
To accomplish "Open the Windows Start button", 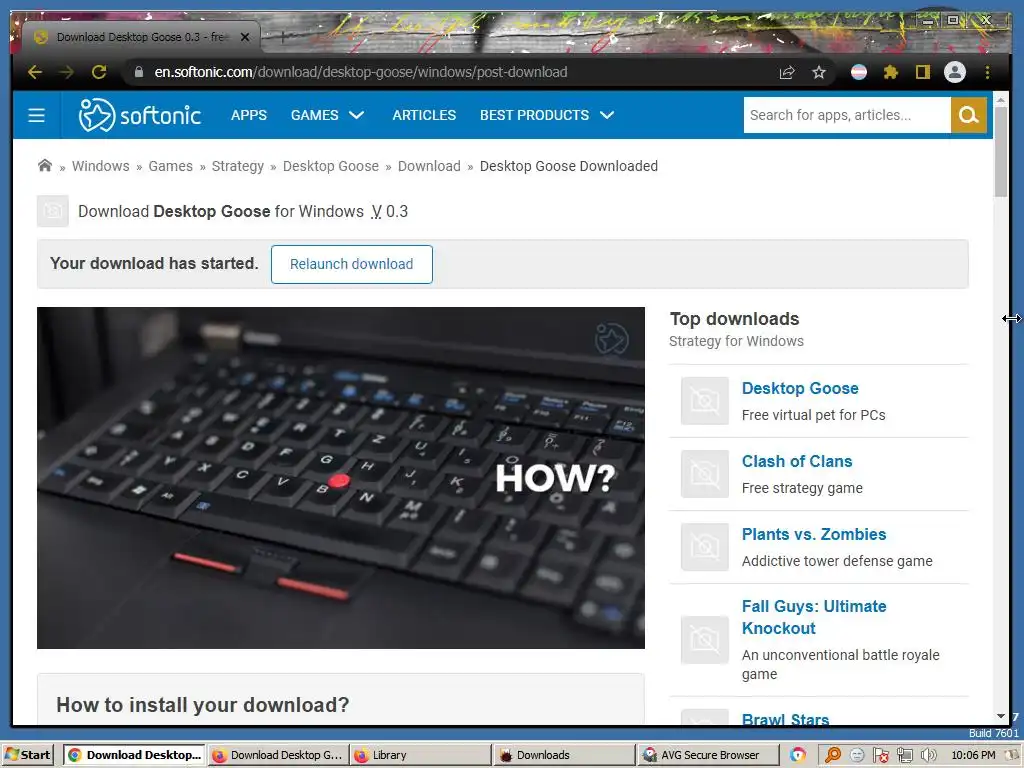I will point(27,755).
